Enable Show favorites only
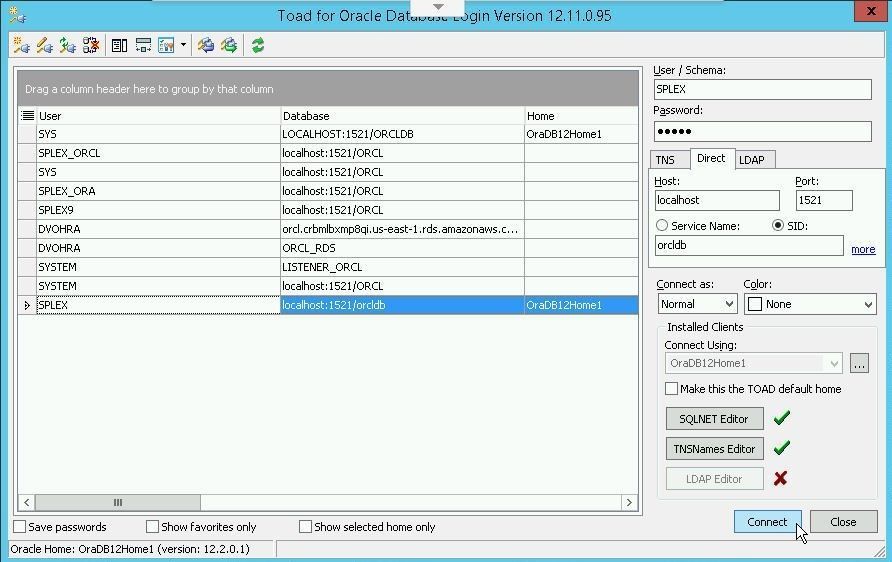892x562 pixels. [x=152, y=527]
